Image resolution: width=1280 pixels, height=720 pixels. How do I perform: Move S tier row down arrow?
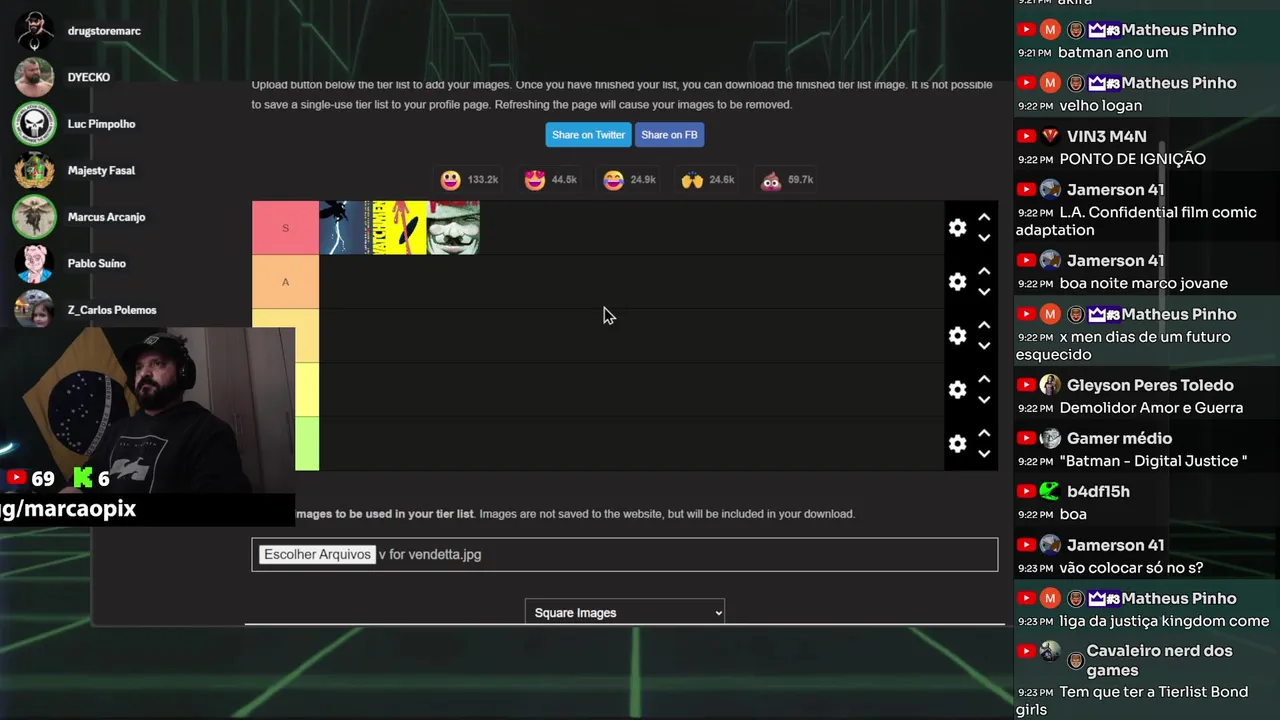tap(984, 238)
